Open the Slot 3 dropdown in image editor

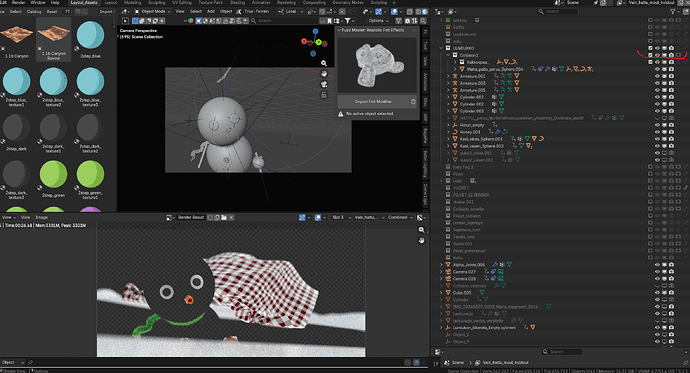point(341,217)
